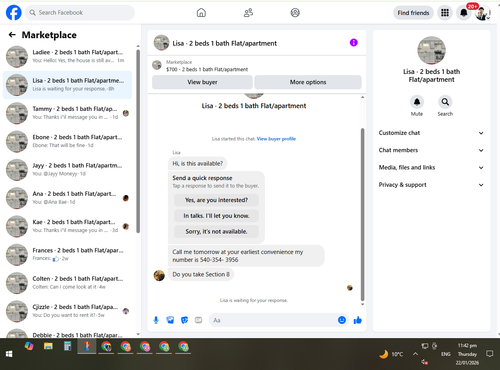Open Windows Start menu

pos(9,354)
